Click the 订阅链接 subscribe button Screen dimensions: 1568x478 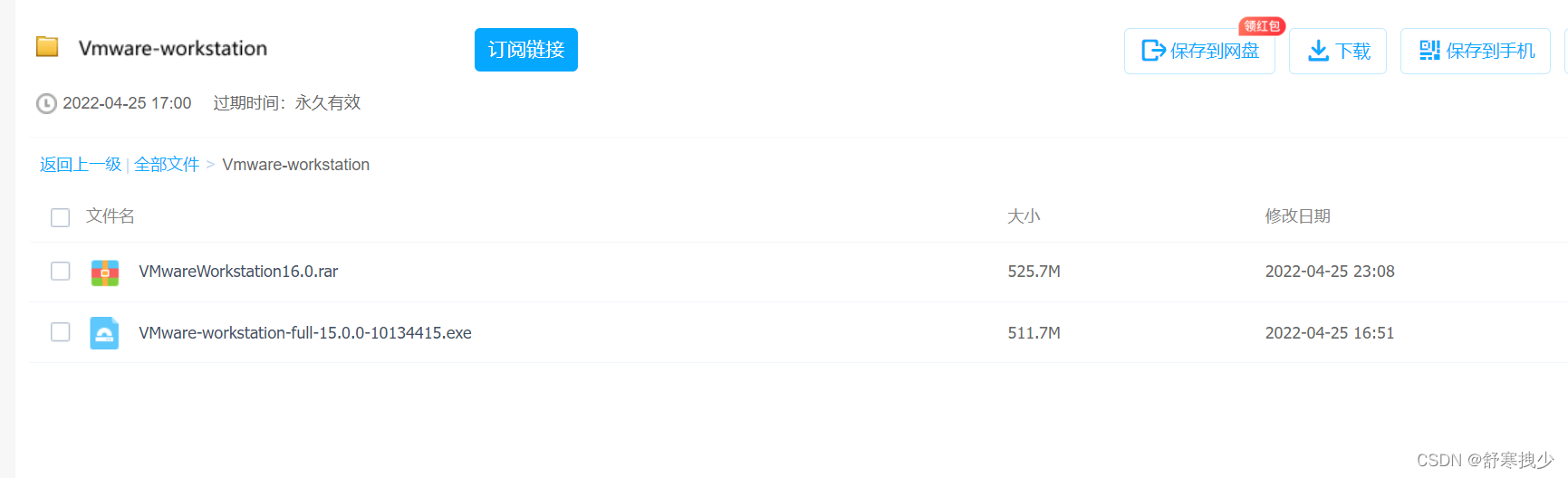525,50
